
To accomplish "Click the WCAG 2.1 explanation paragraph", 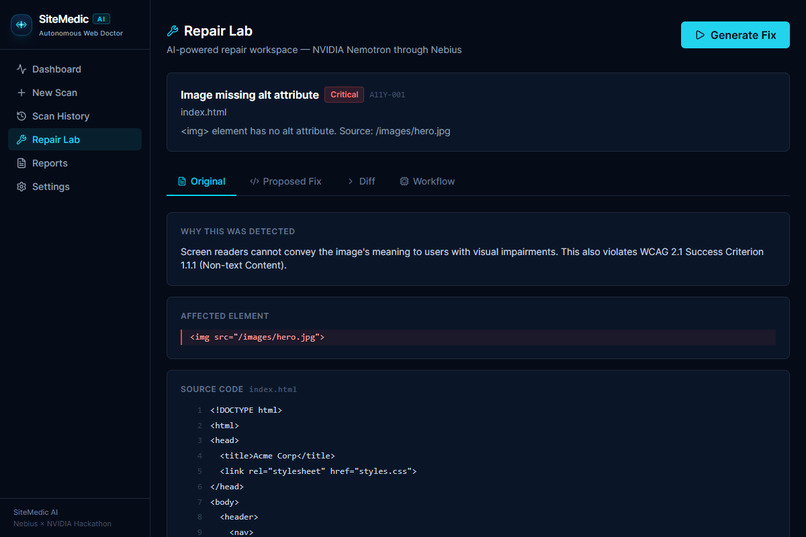I will 472,258.
